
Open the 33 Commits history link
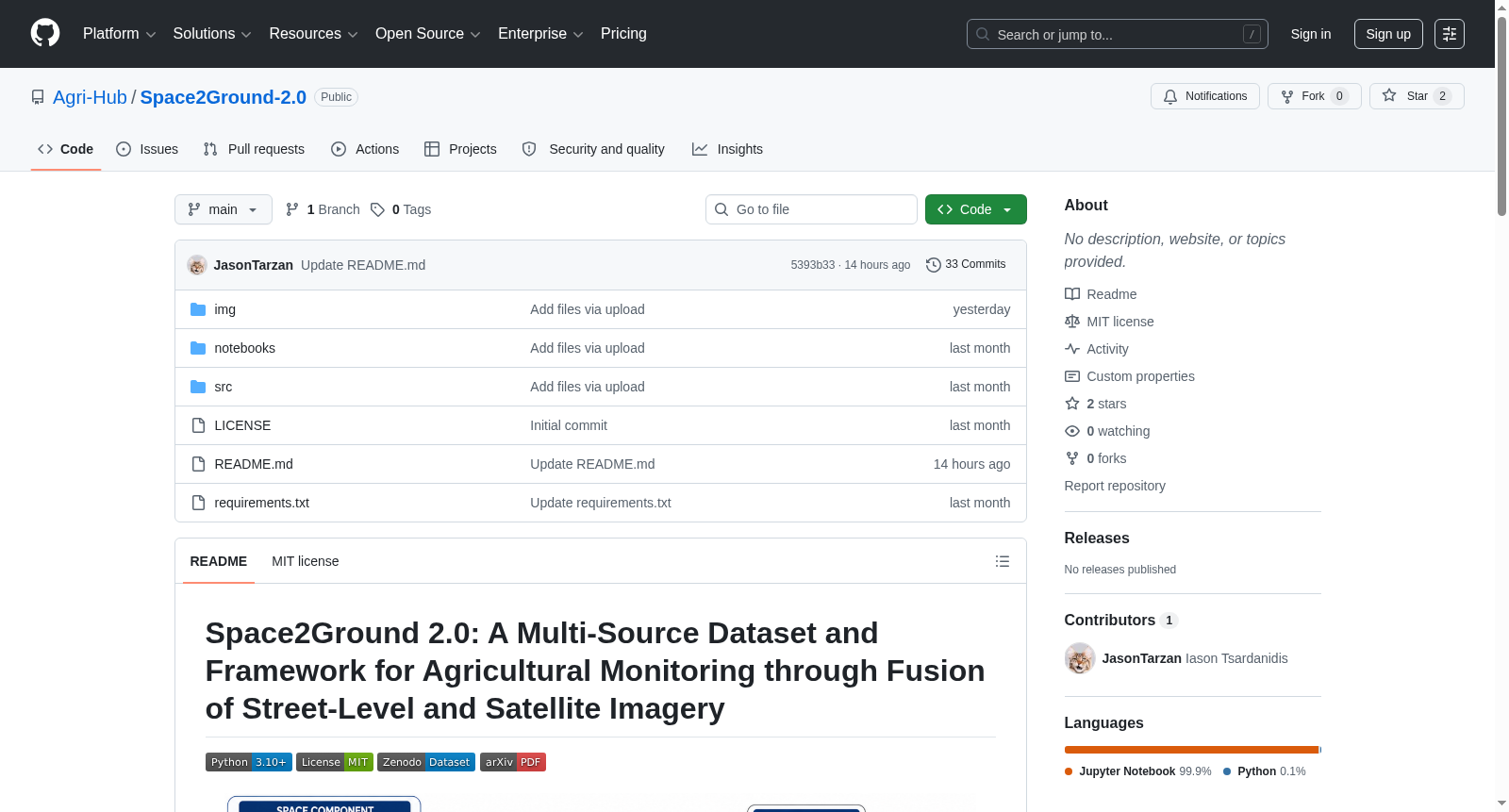coord(966,265)
